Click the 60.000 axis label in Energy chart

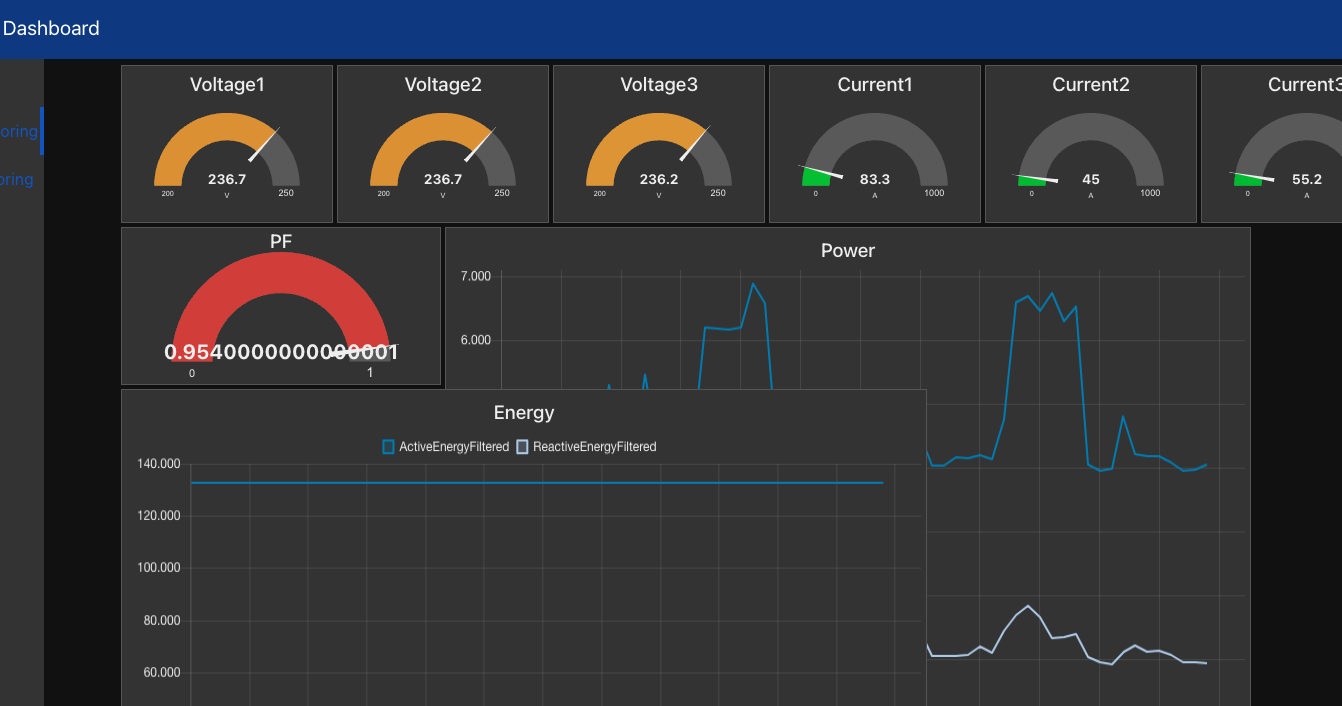click(x=162, y=672)
